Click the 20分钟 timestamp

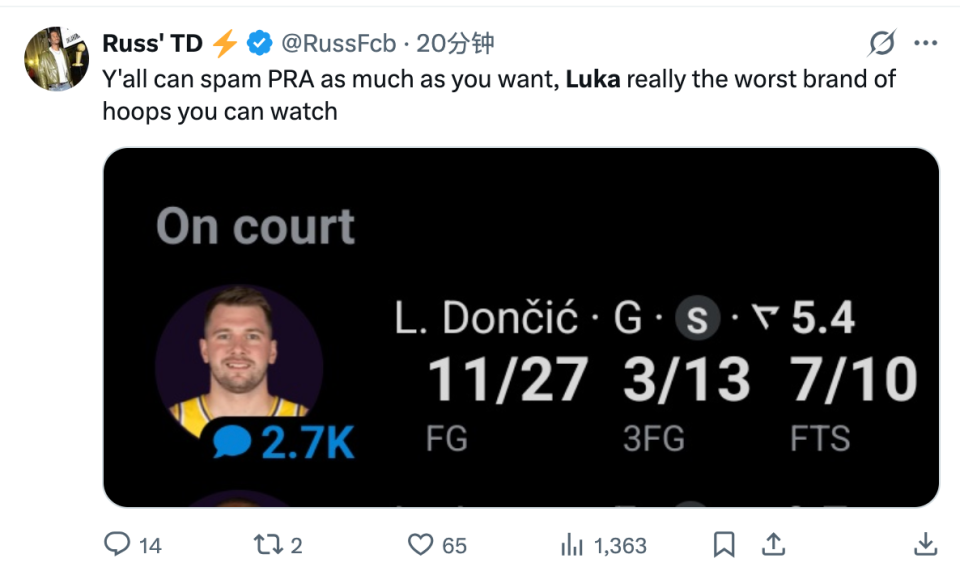point(455,43)
